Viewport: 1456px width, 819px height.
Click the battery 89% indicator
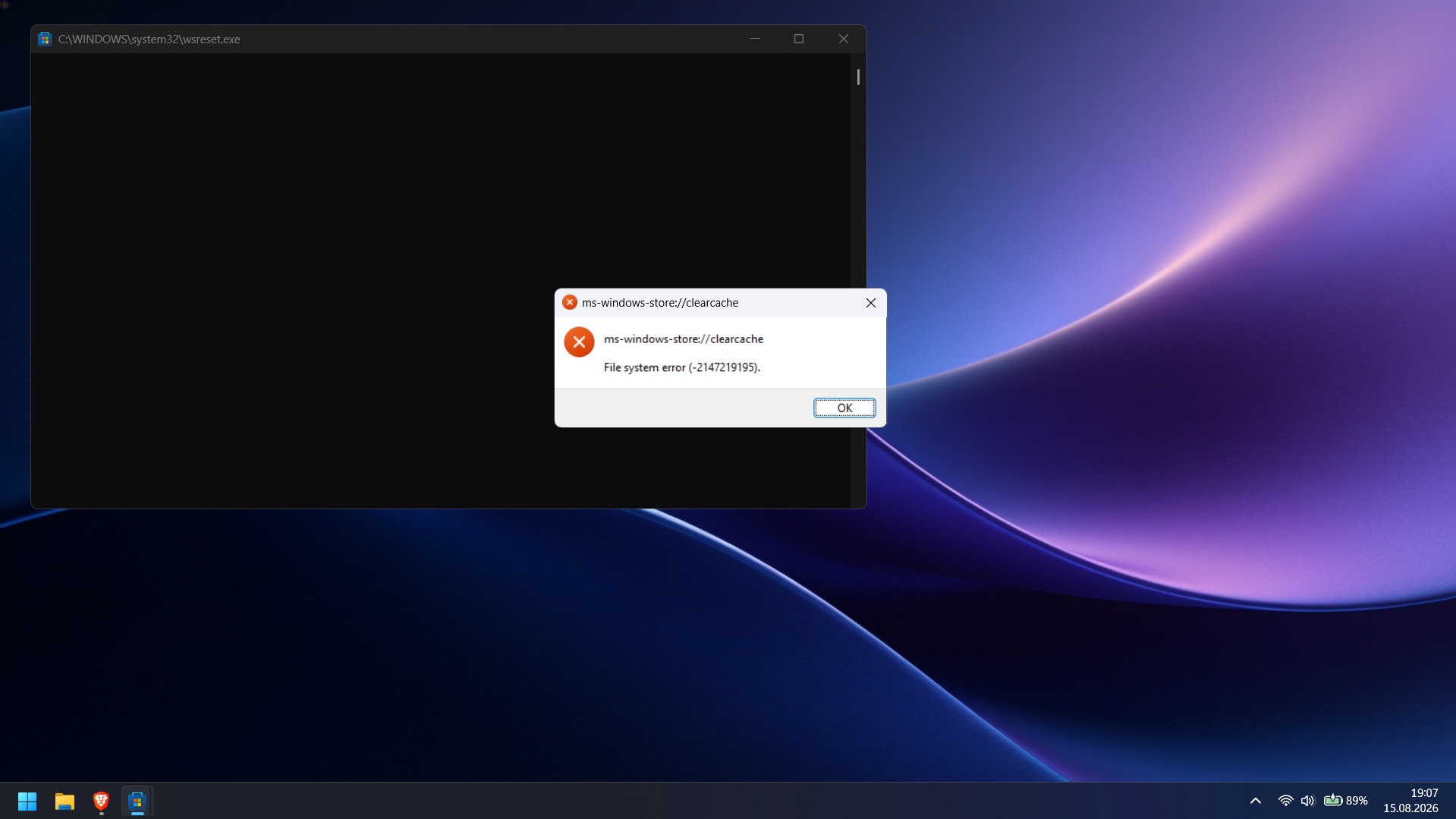tap(1345, 801)
